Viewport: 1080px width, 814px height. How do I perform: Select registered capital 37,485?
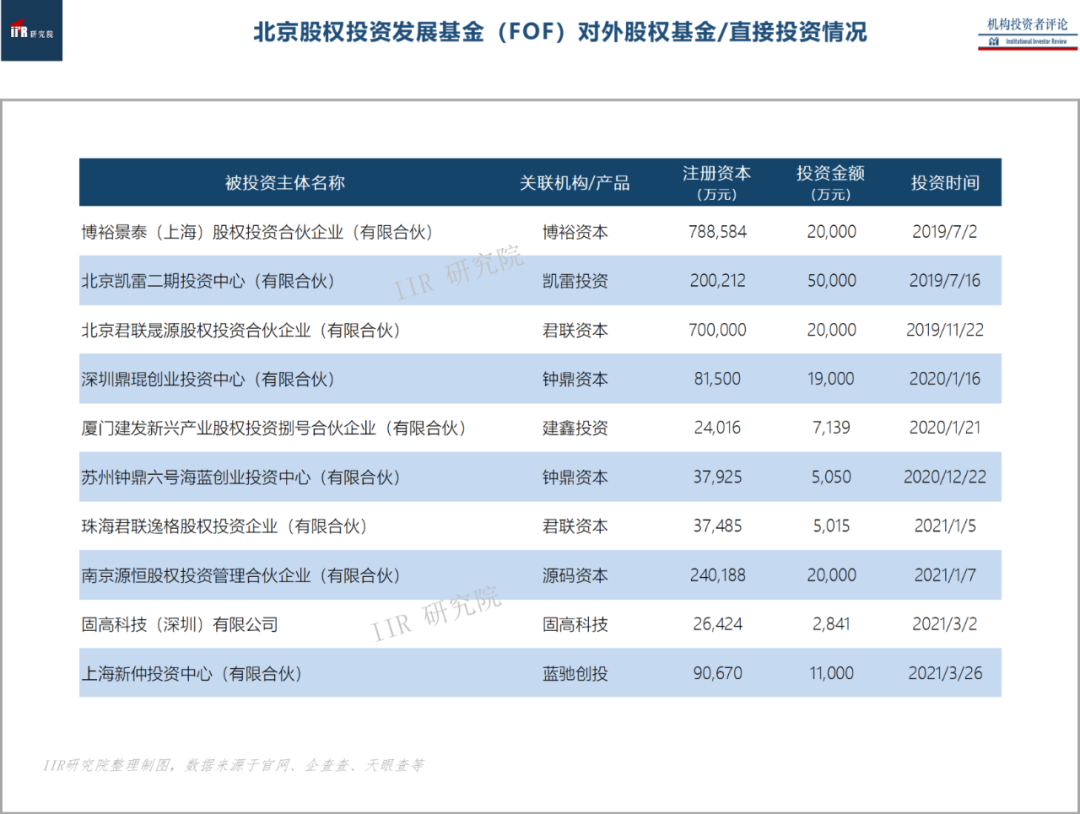(717, 527)
